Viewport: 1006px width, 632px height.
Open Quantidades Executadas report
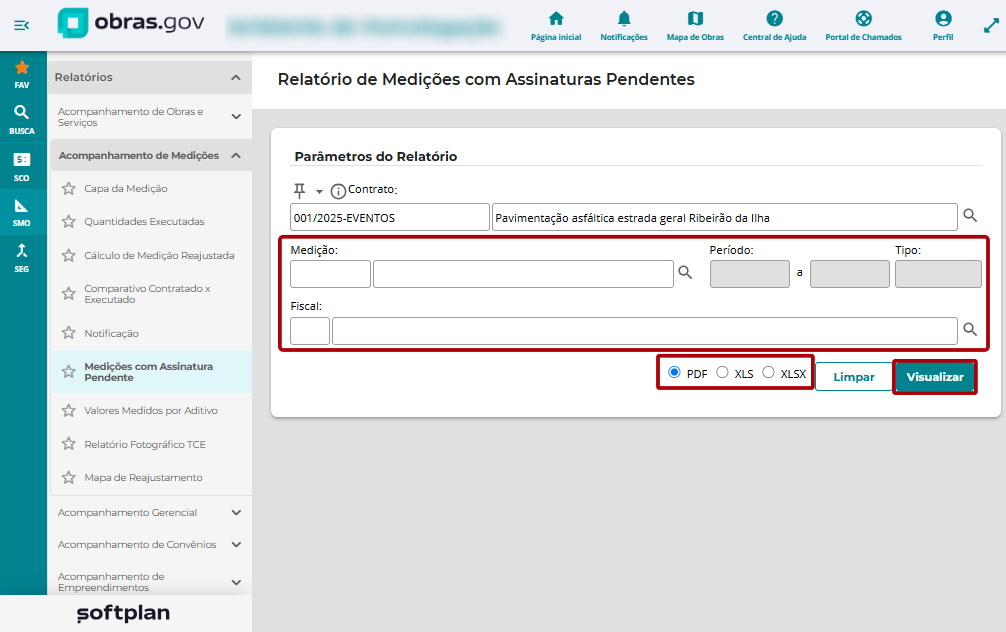144,221
